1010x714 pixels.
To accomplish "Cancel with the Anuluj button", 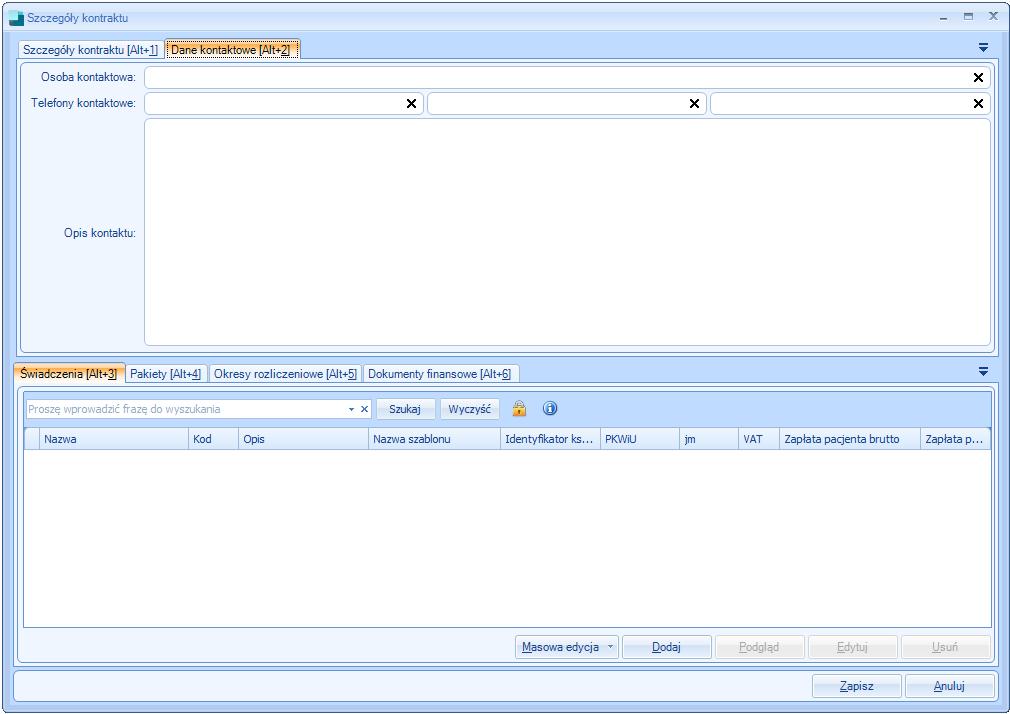I will click(x=949, y=686).
